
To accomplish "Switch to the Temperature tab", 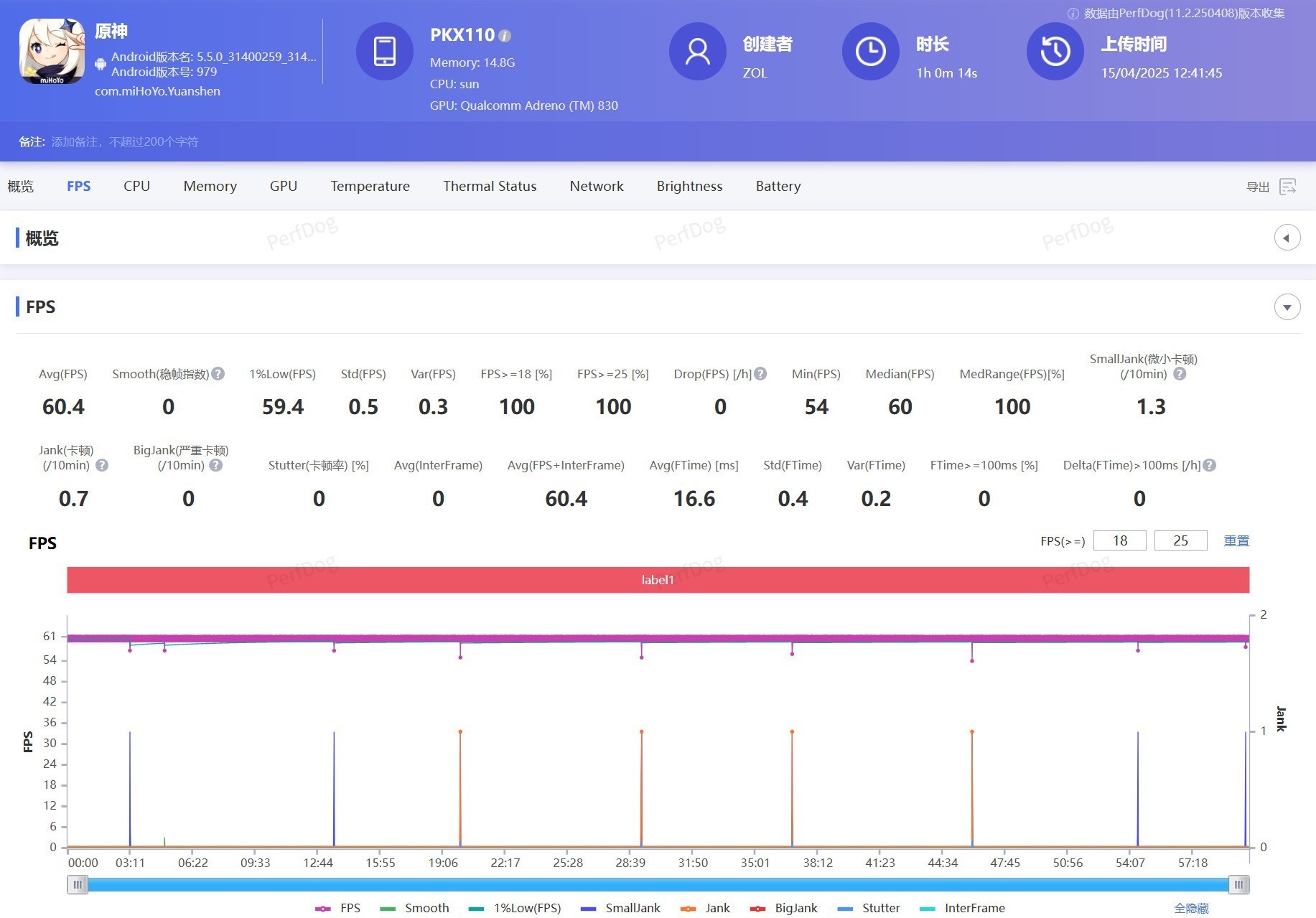I will pyautogui.click(x=370, y=187).
